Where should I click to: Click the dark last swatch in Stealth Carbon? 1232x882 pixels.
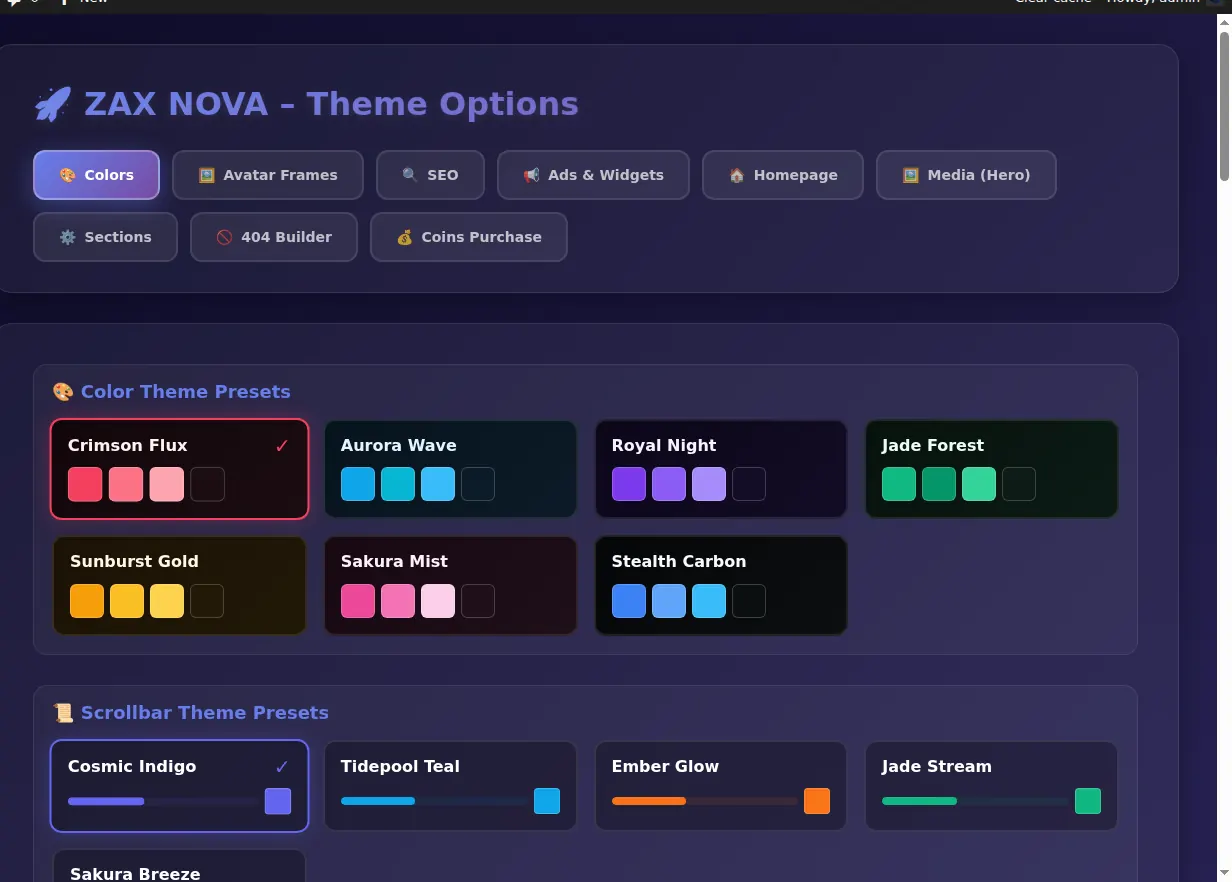tap(749, 601)
